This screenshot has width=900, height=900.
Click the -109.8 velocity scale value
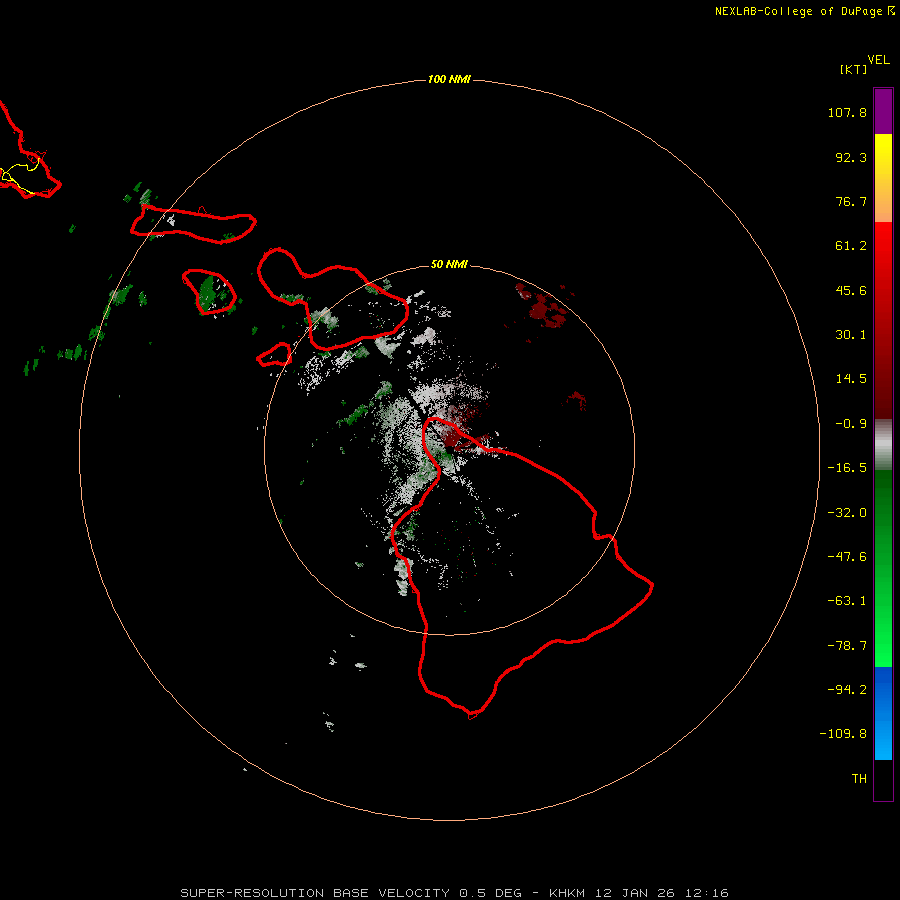[843, 734]
